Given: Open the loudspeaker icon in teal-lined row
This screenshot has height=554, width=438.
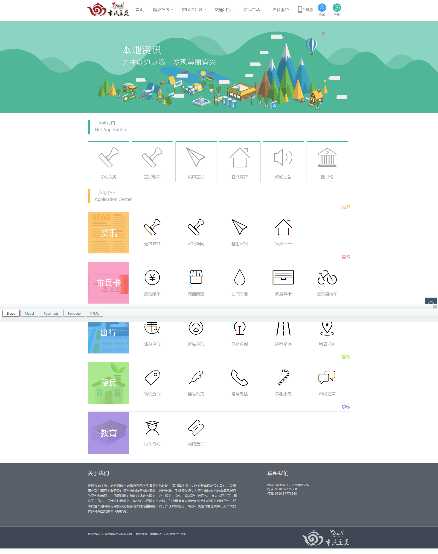Looking at the screenshot, I should [x=283, y=157].
